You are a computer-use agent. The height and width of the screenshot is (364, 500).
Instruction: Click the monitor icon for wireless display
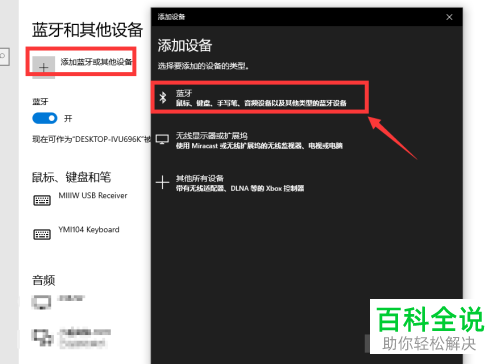coord(163,140)
